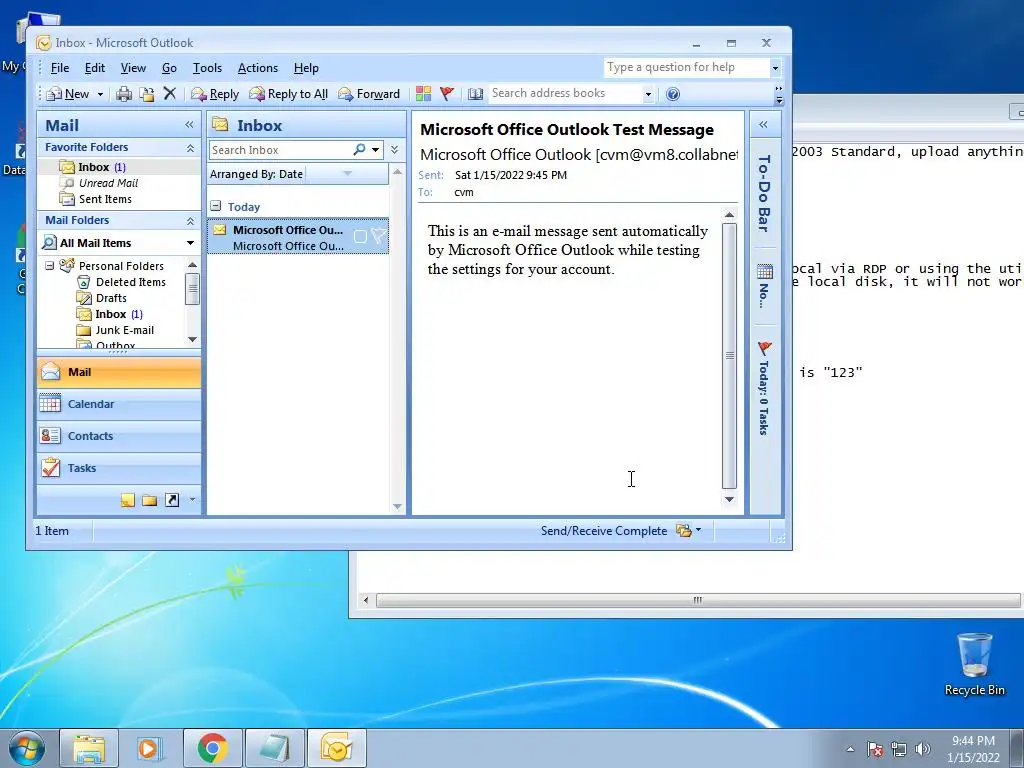Click the Search address books field

coord(566,93)
